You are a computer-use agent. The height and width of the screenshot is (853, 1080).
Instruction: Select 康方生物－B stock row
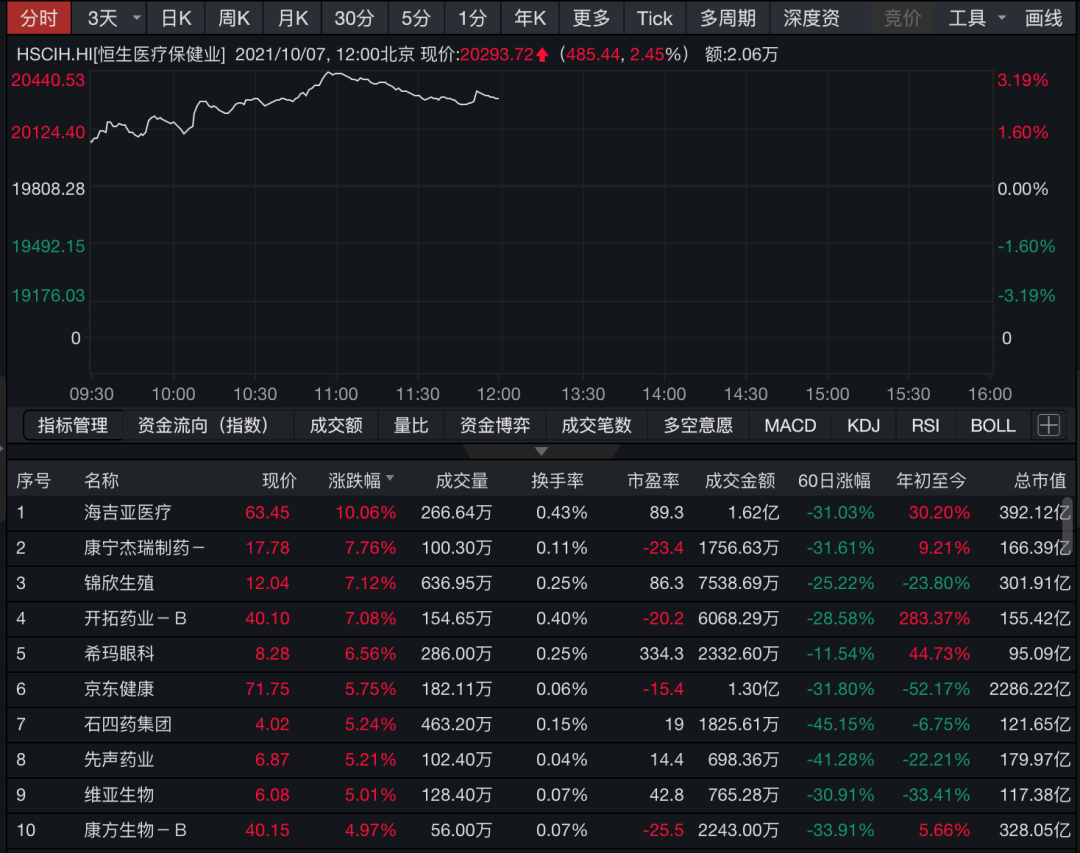540,830
